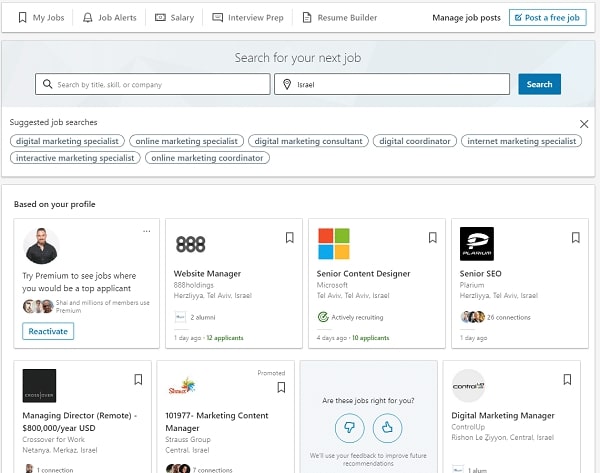The width and height of the screenshot is (600, 473).
Task: Open the Digital Marketing Manager job title
Action: coord(503,416)
